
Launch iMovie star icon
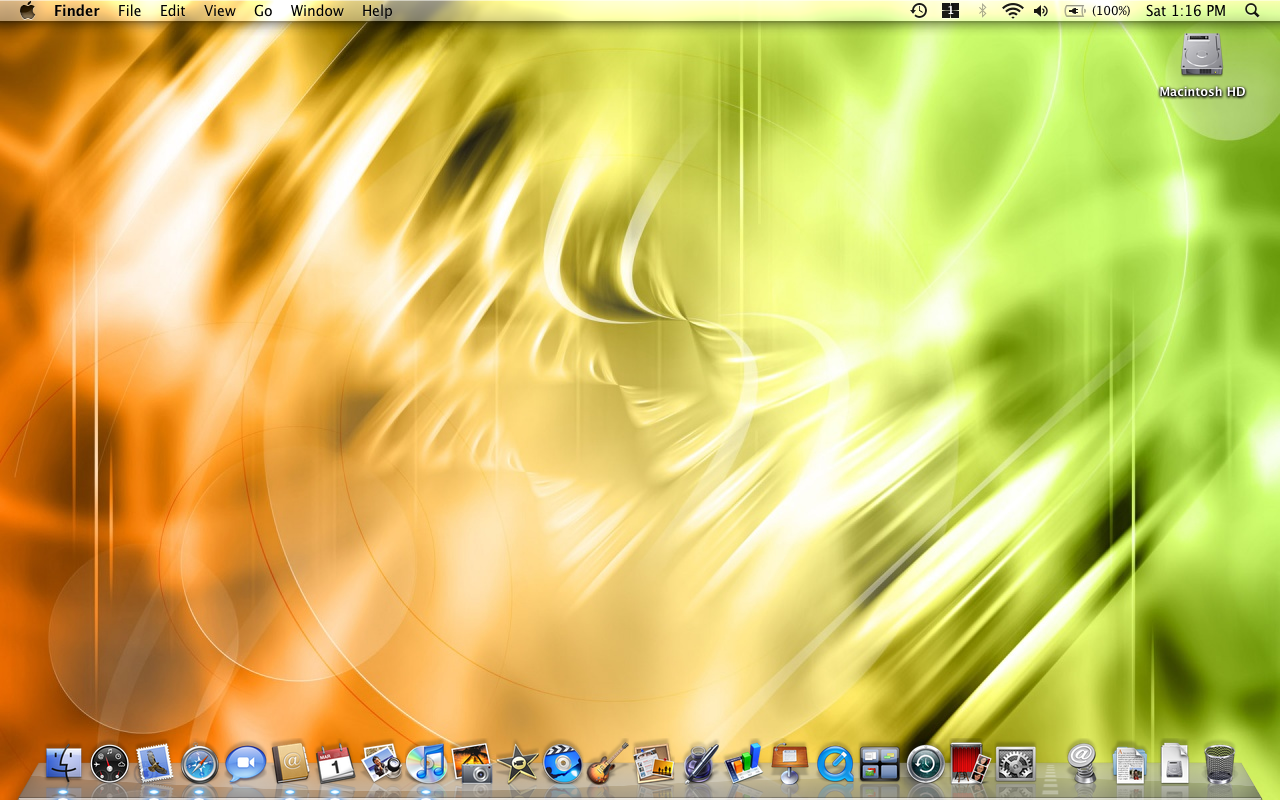pyautogui.click(x=518, y=765)
